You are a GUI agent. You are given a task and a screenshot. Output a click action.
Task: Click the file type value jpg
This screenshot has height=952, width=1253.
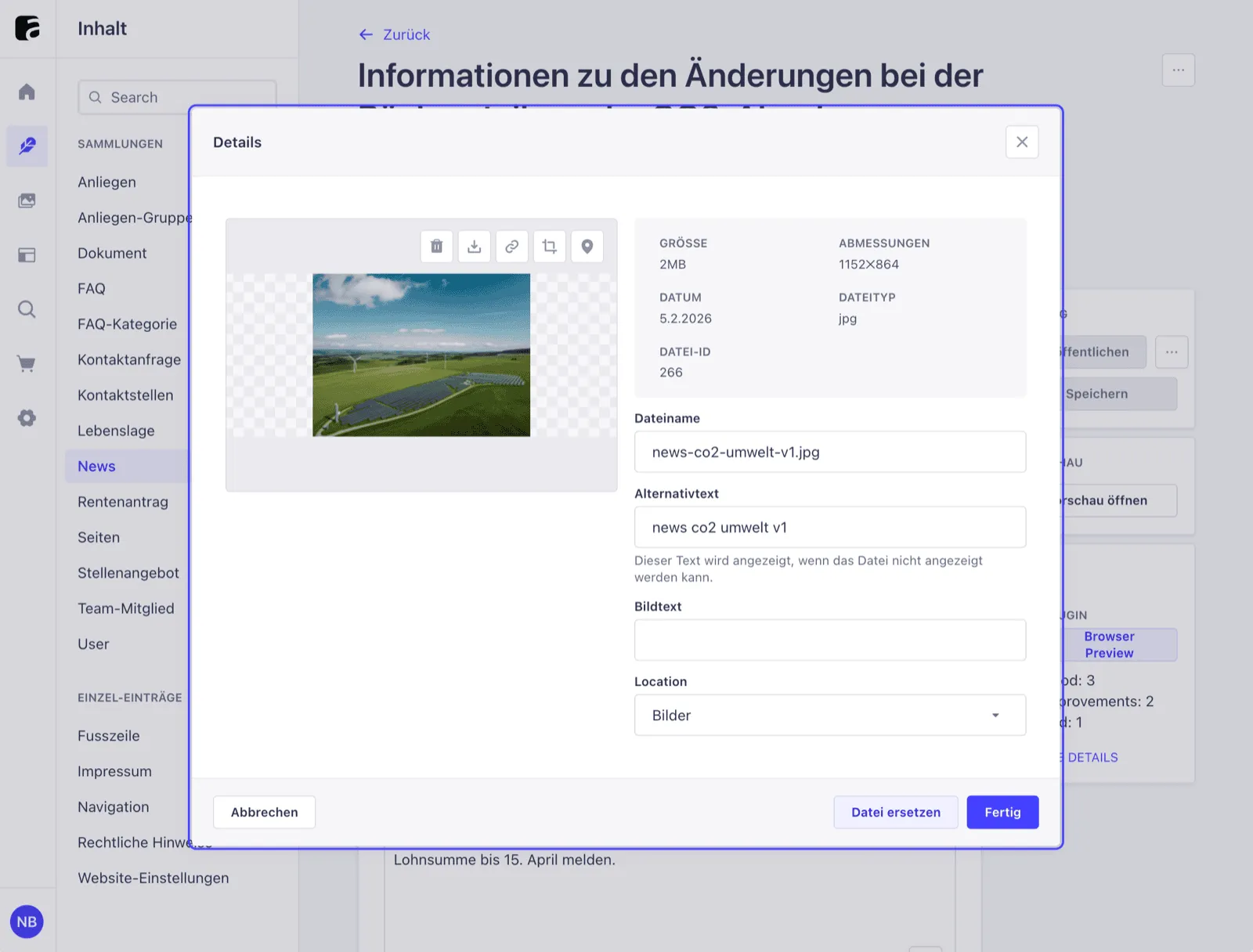tap(847, 319)
